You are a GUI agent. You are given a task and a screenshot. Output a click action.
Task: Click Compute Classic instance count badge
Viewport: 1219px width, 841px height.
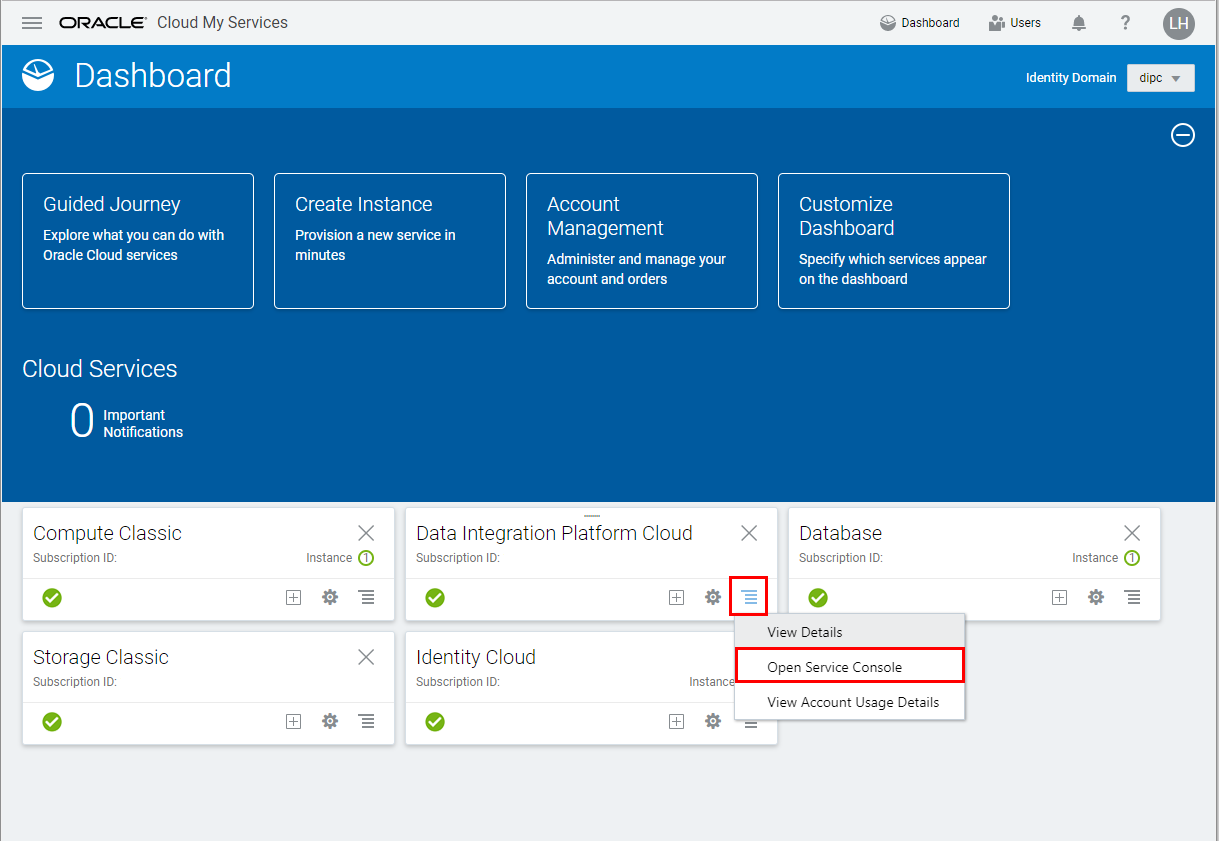(x=366, y=558)
